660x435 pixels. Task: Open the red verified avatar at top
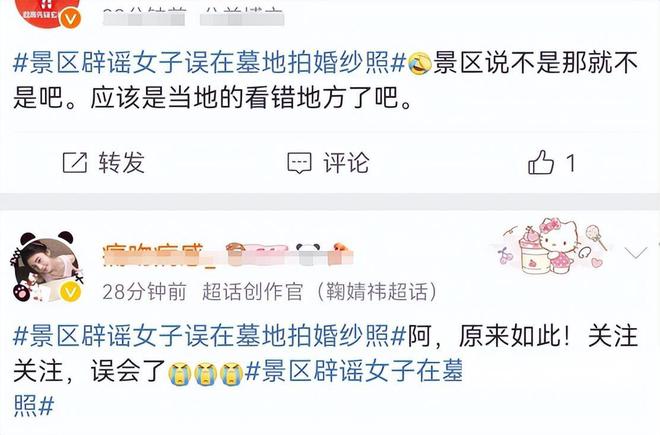[x=47, y=13]
